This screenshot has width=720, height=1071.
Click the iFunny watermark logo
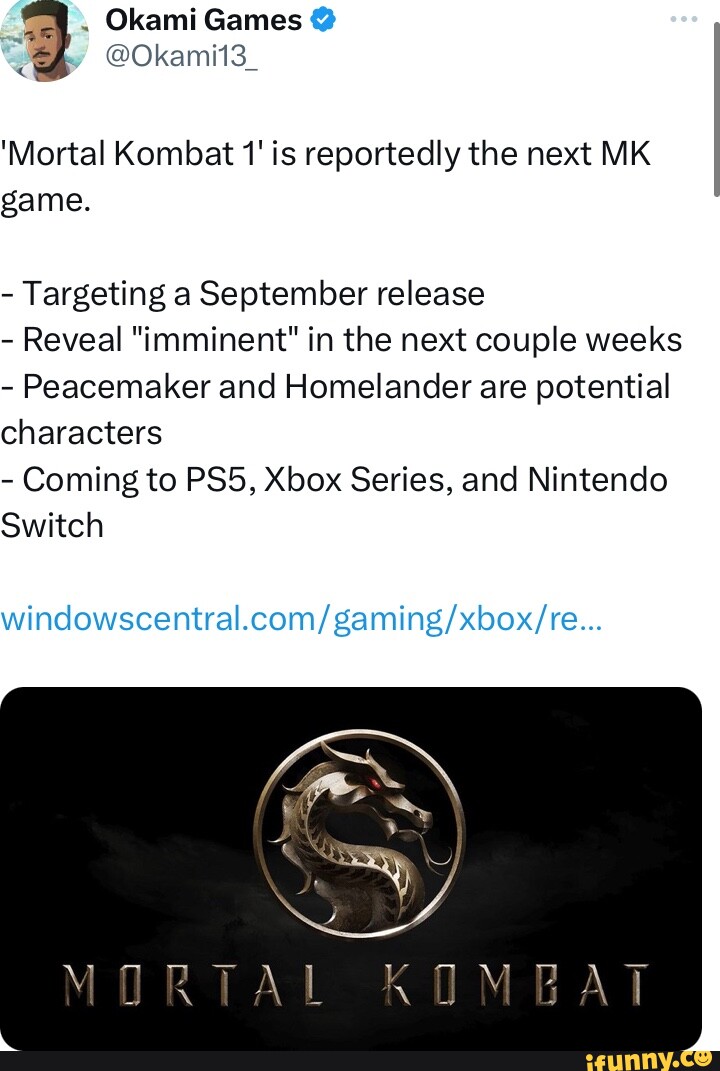pos(659,1056)
